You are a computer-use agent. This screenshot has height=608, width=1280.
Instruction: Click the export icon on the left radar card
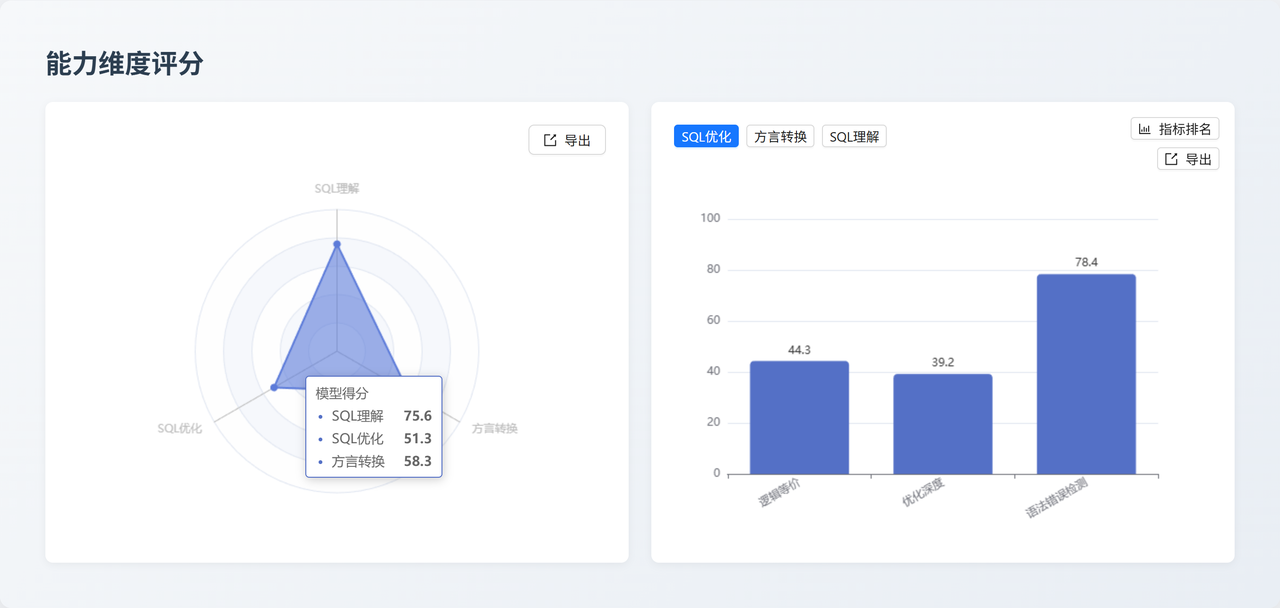pos(548,140)
